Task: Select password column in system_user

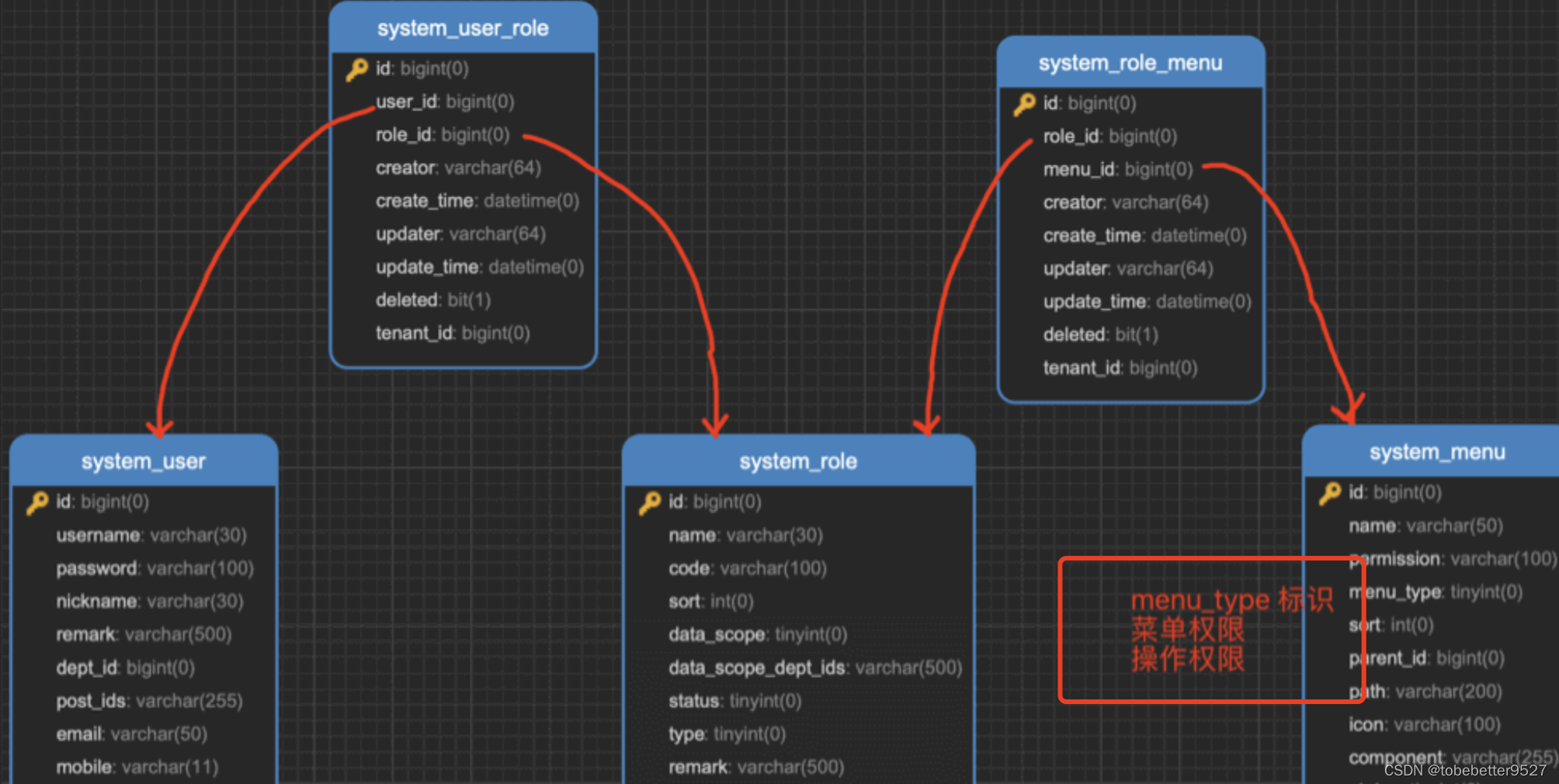Action: (x=155, y=569)
